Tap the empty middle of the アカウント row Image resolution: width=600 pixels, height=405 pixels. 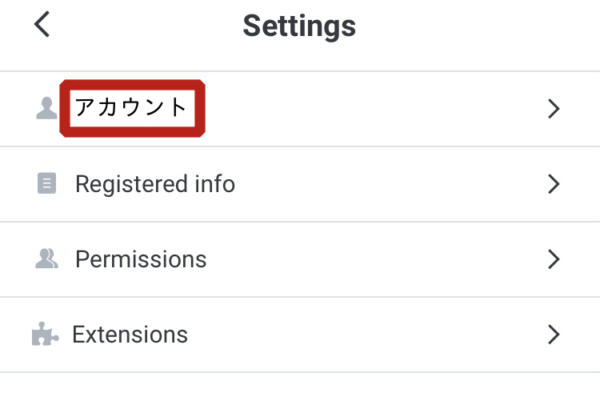click(x=375, y=109)
